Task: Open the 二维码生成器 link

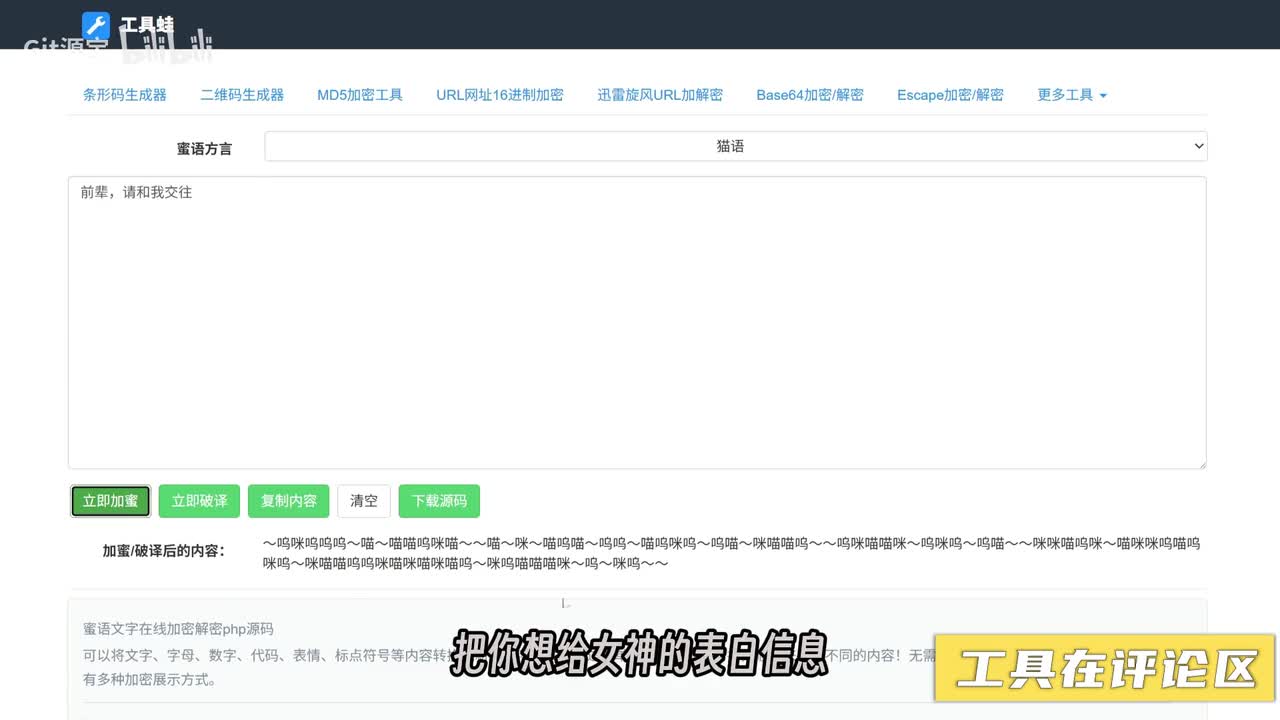Action: (242, 95)
